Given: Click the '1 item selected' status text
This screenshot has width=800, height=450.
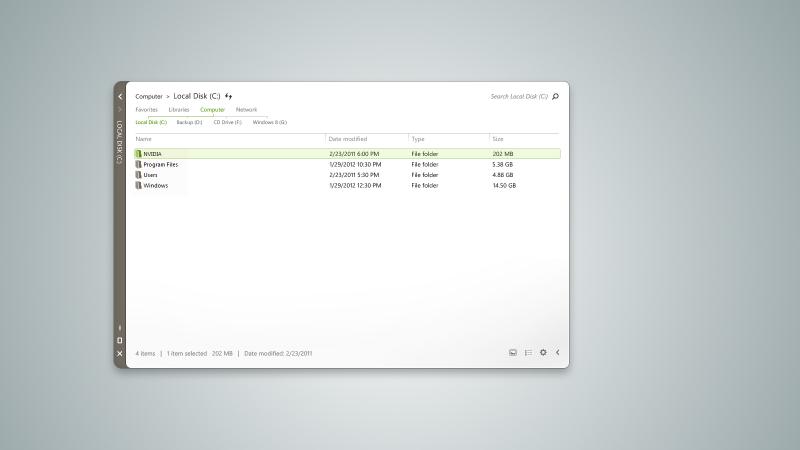Looking at the screenshot, I should 187,353.
